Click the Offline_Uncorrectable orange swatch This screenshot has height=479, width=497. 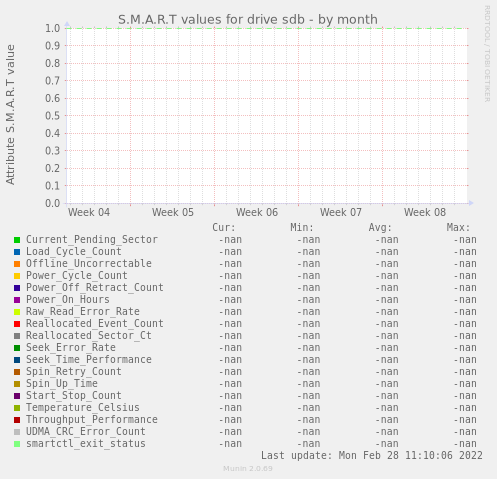coord(17,264)
